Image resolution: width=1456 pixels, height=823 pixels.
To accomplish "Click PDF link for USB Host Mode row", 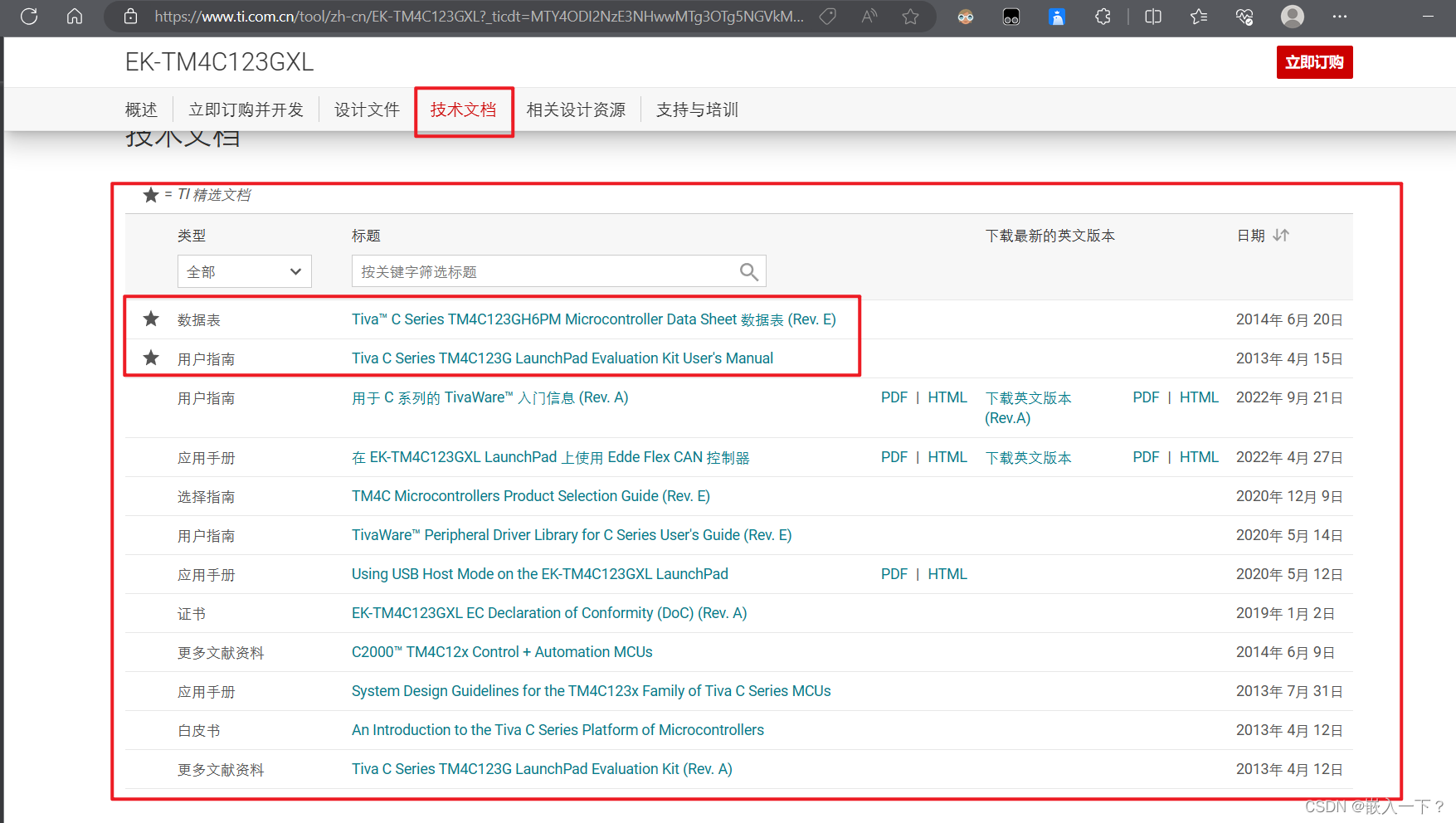I will 894,574.
